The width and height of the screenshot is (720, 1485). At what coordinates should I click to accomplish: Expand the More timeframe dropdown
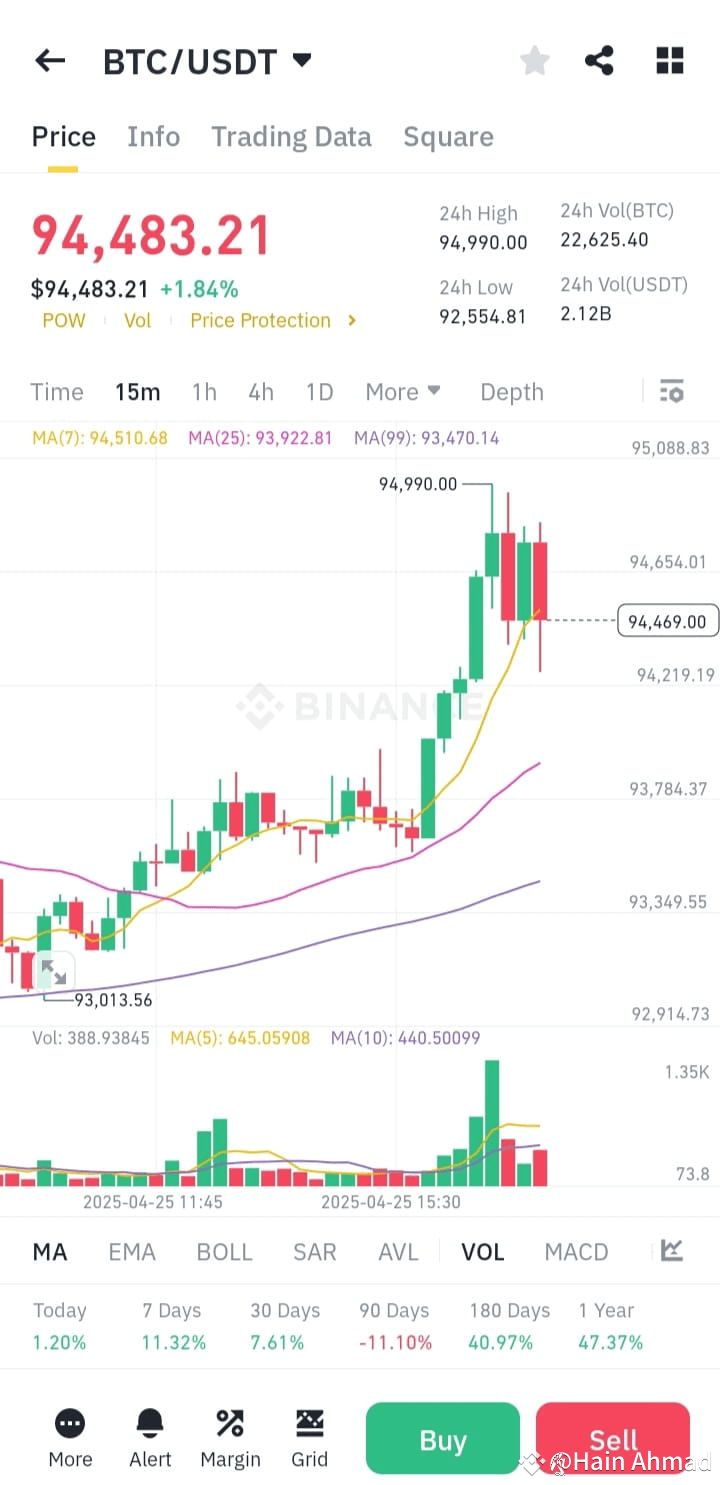pos(403,392)
